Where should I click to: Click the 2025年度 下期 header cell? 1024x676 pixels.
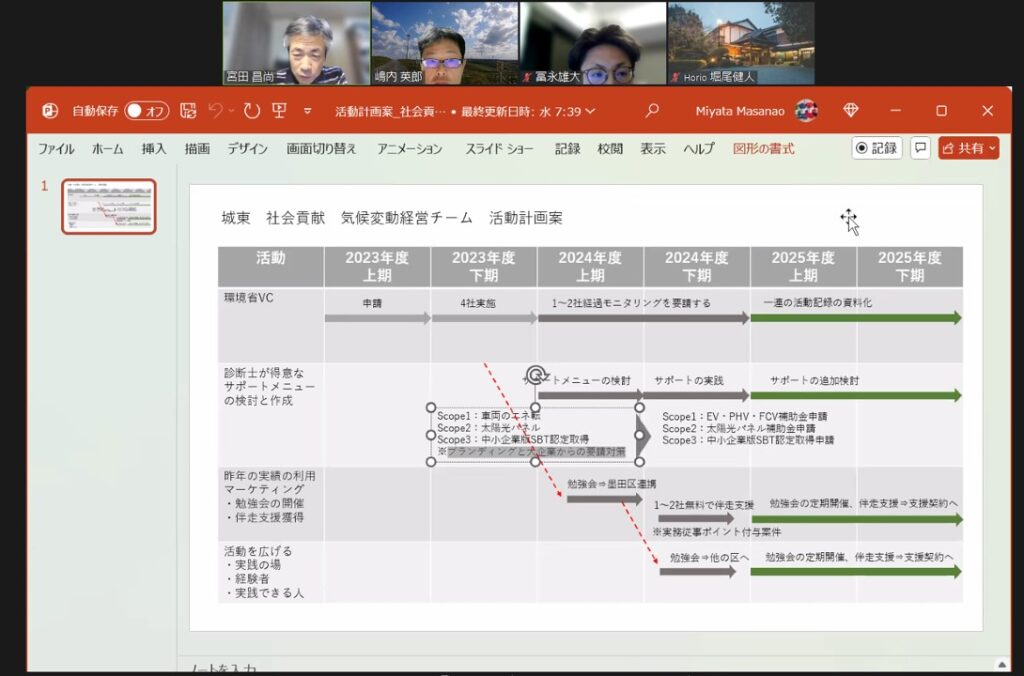(x=910, y=266)
